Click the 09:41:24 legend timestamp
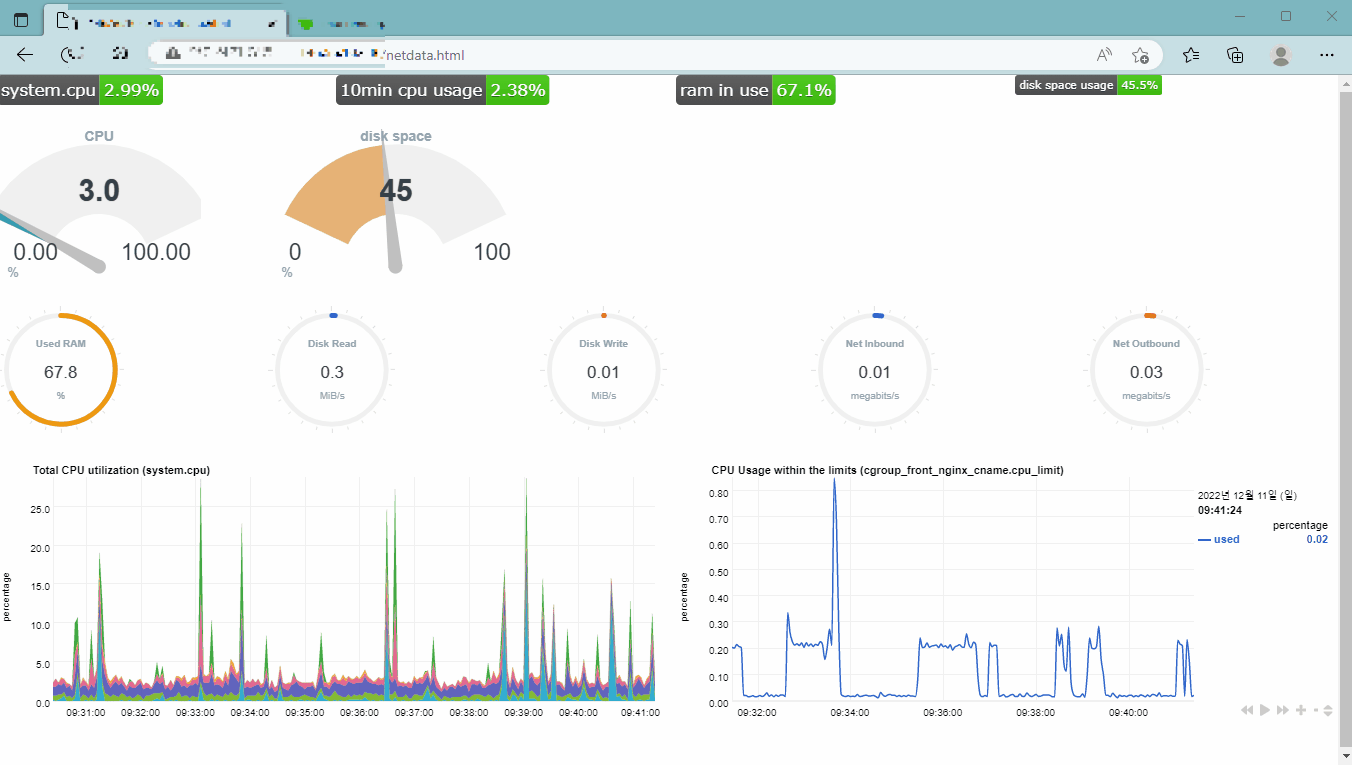The width and height of the screenshot is (1352, 765). [1220, 510]
